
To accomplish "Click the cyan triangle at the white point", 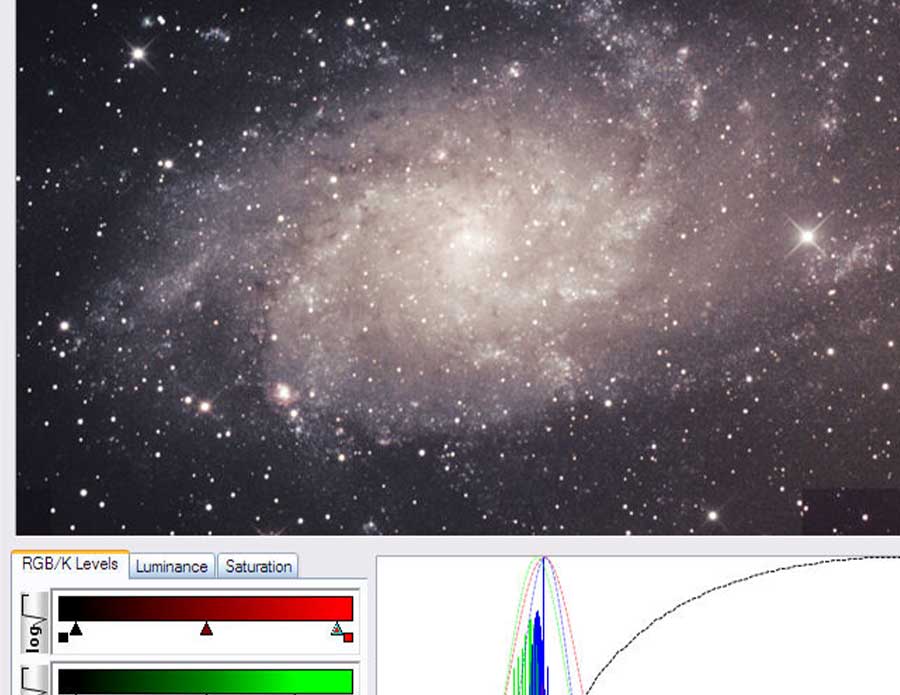I will (x=337, y=628).
